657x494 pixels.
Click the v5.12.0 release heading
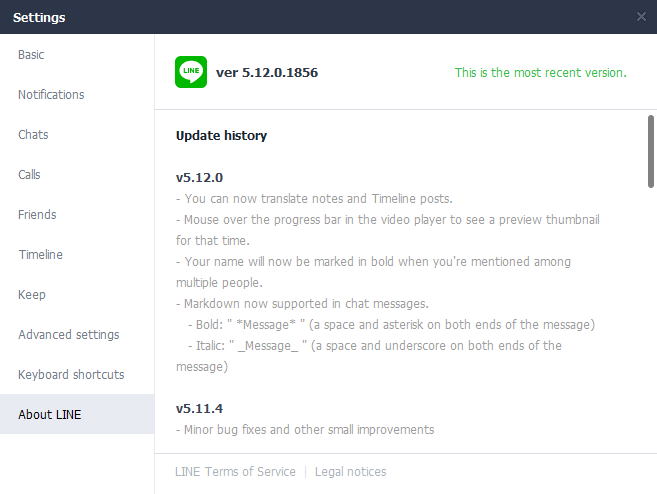(x=199, y=178)
